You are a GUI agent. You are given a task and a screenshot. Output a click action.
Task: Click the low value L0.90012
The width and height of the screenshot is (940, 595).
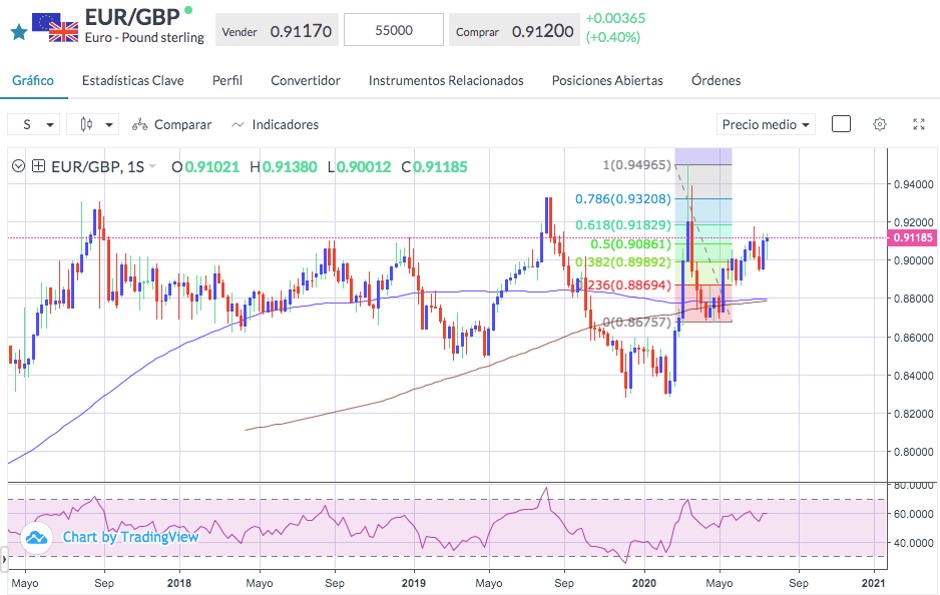359,167
